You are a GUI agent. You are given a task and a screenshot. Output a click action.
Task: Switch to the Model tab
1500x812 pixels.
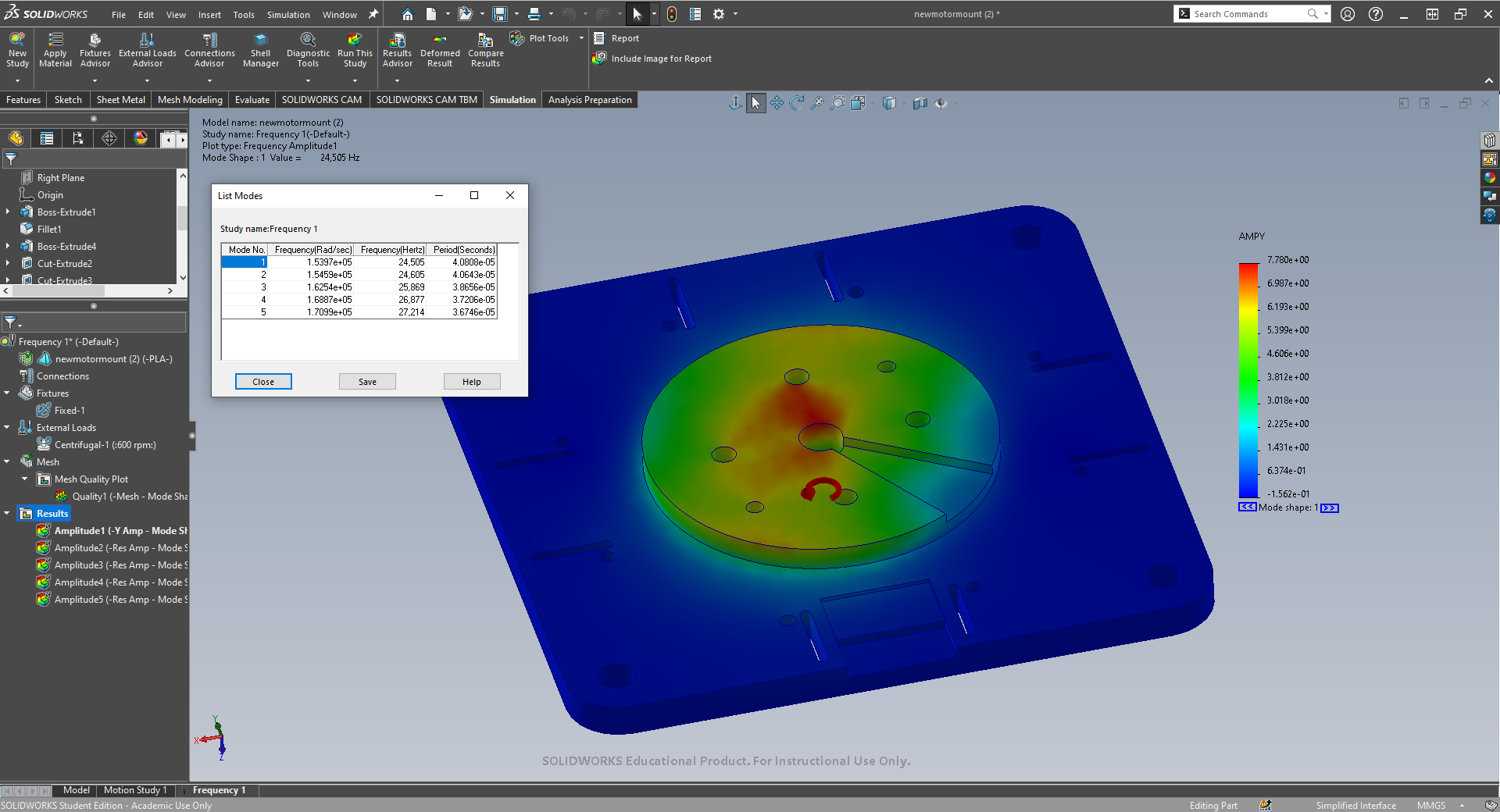76,790
